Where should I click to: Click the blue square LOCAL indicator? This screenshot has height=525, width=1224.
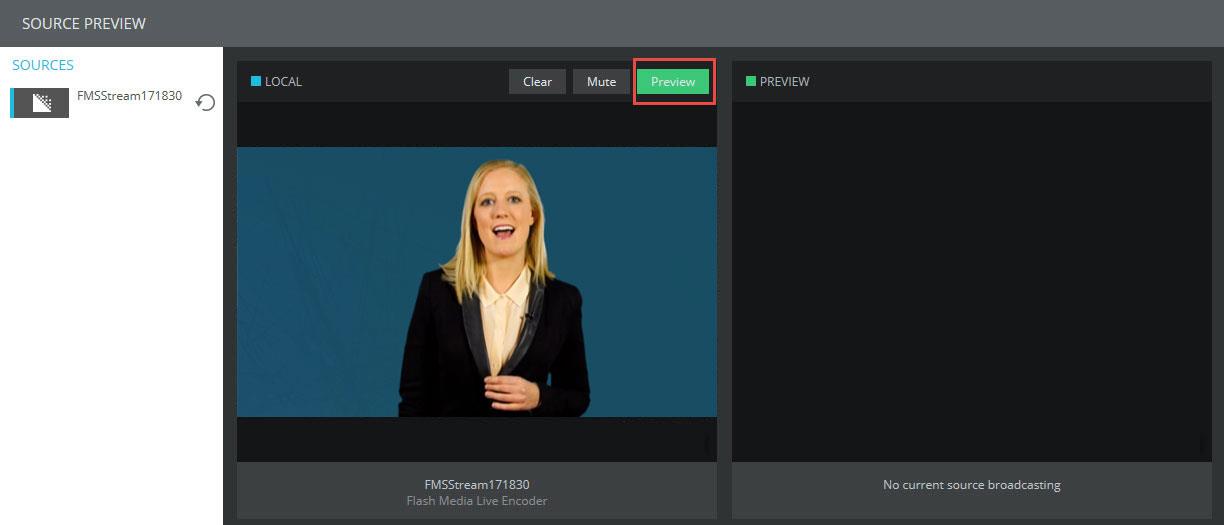(x=256, y=81)
